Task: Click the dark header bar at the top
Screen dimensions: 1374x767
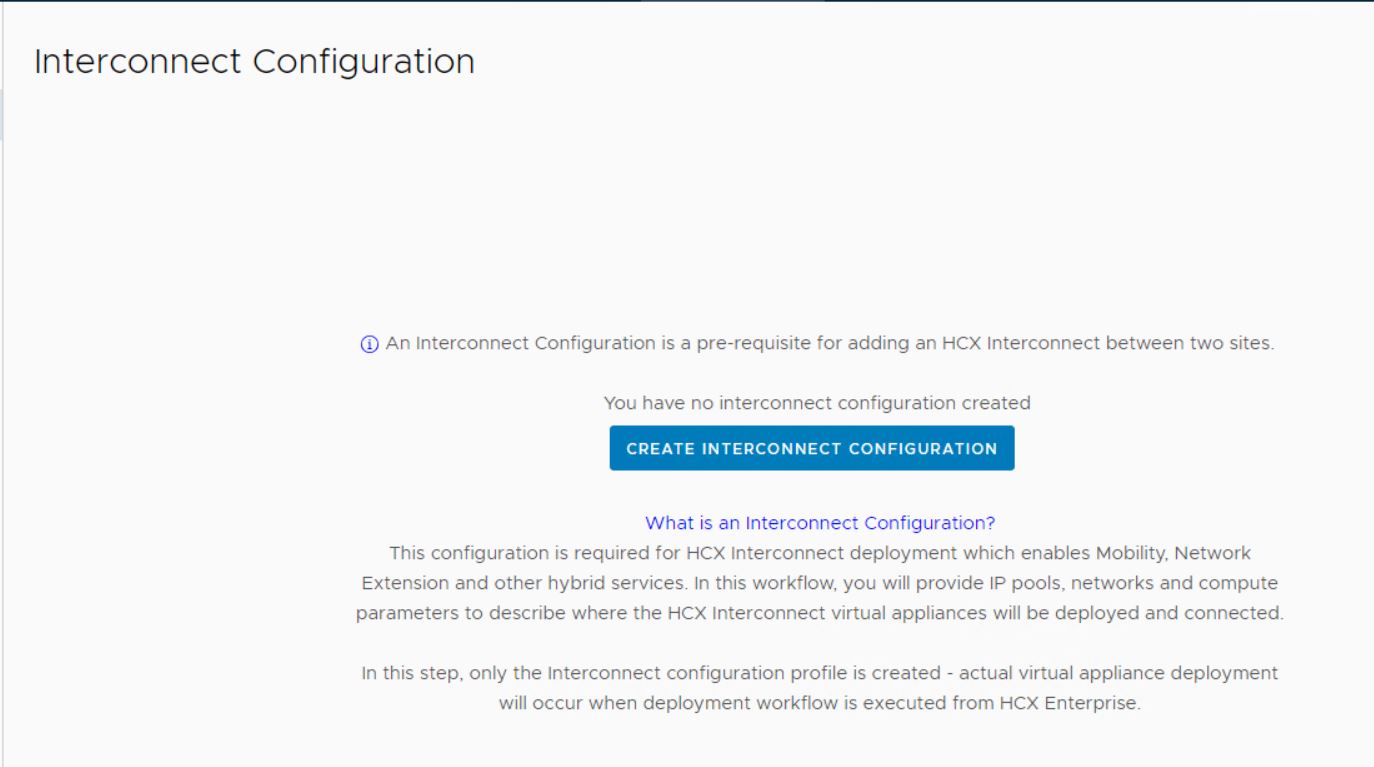Action: [x=687, y=1]
